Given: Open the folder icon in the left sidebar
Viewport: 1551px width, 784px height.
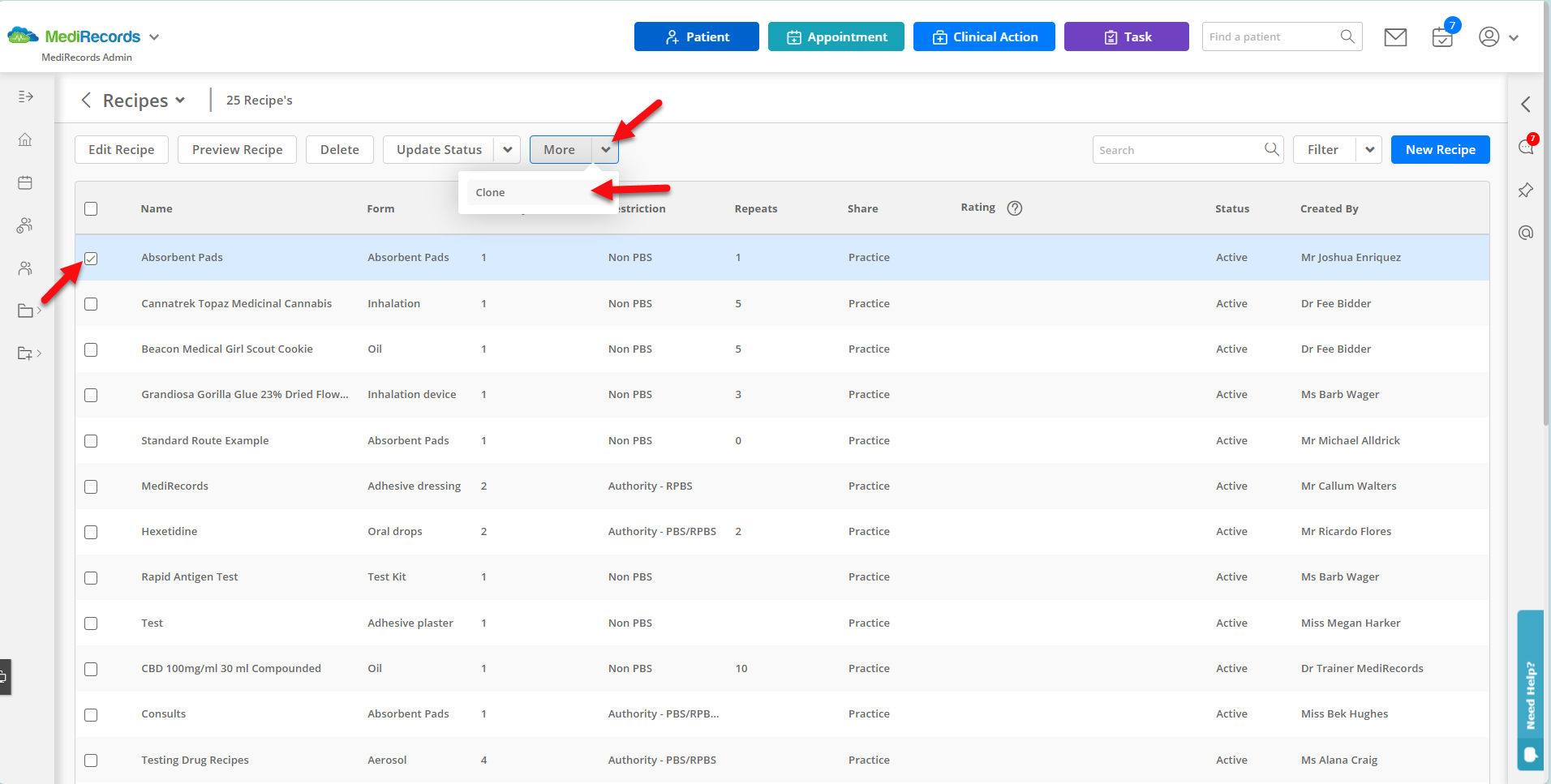Looking at the screenshot, I should tap(25, 311).
